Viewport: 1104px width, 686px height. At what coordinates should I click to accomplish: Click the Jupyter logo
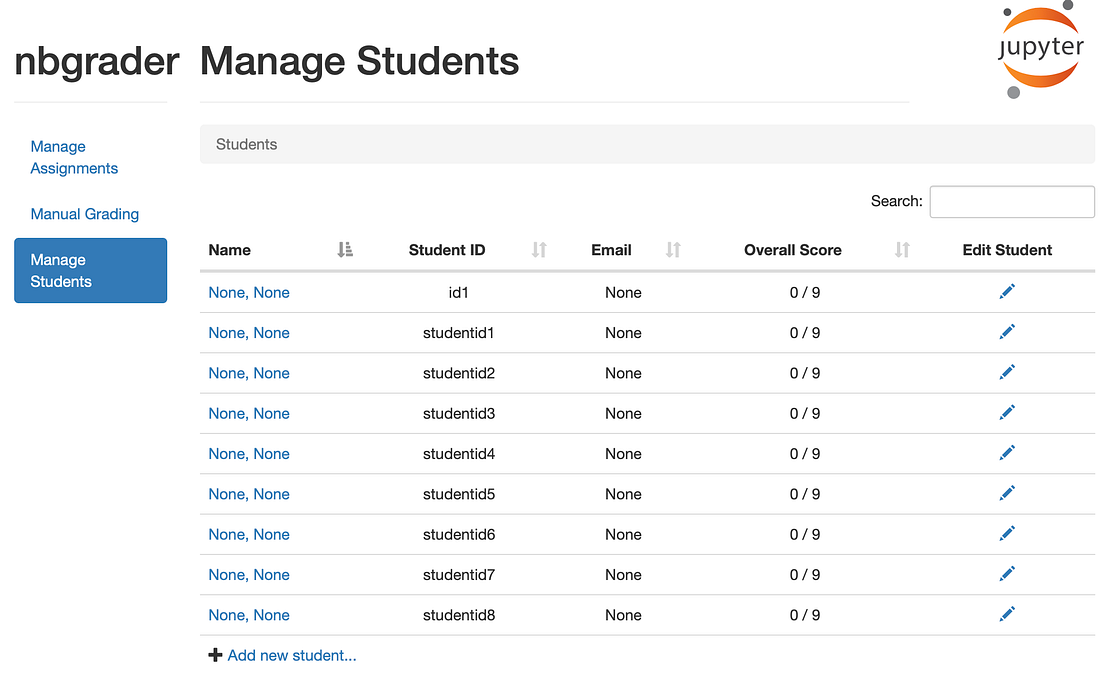pyautogui.click(x=1040, y=48)
